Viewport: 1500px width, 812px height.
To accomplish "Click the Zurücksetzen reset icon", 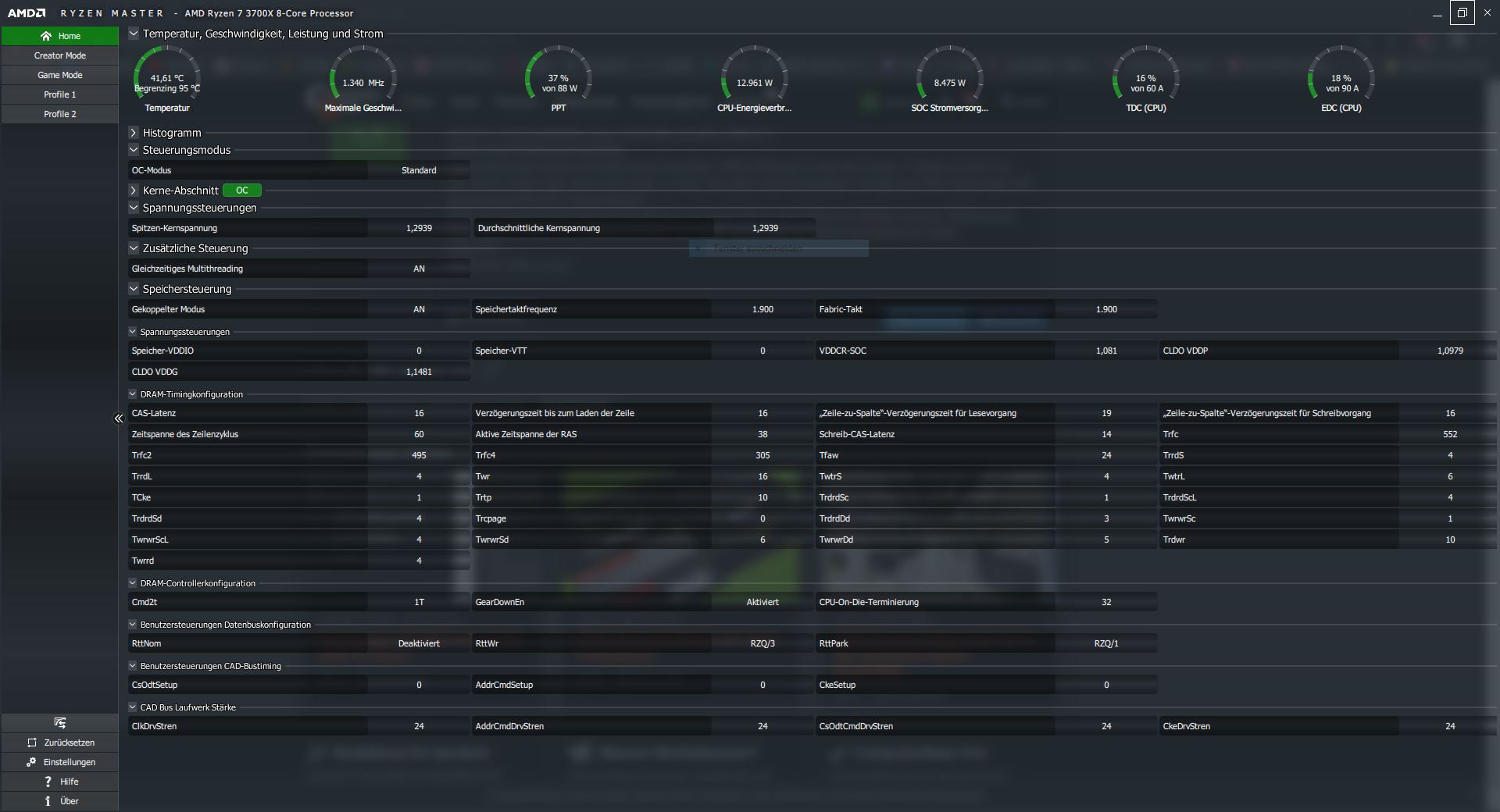I will tap(32, 743).
